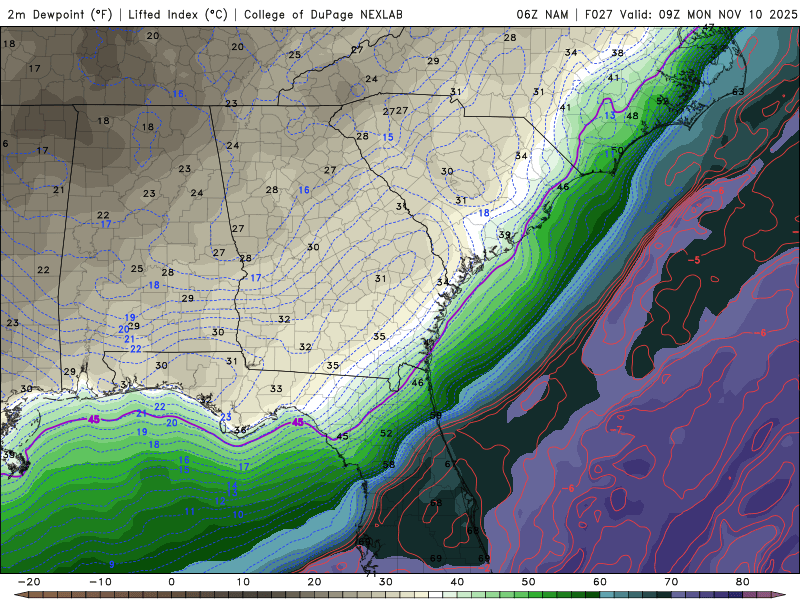
Task: Click the 'Valid: 09Z MON NOV 10 2025' text
Action: 709,14
